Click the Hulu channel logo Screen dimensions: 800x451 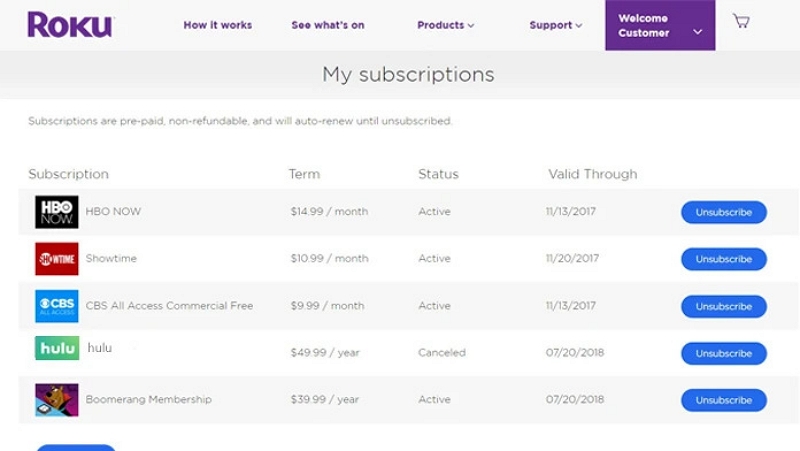click(57, 348)
